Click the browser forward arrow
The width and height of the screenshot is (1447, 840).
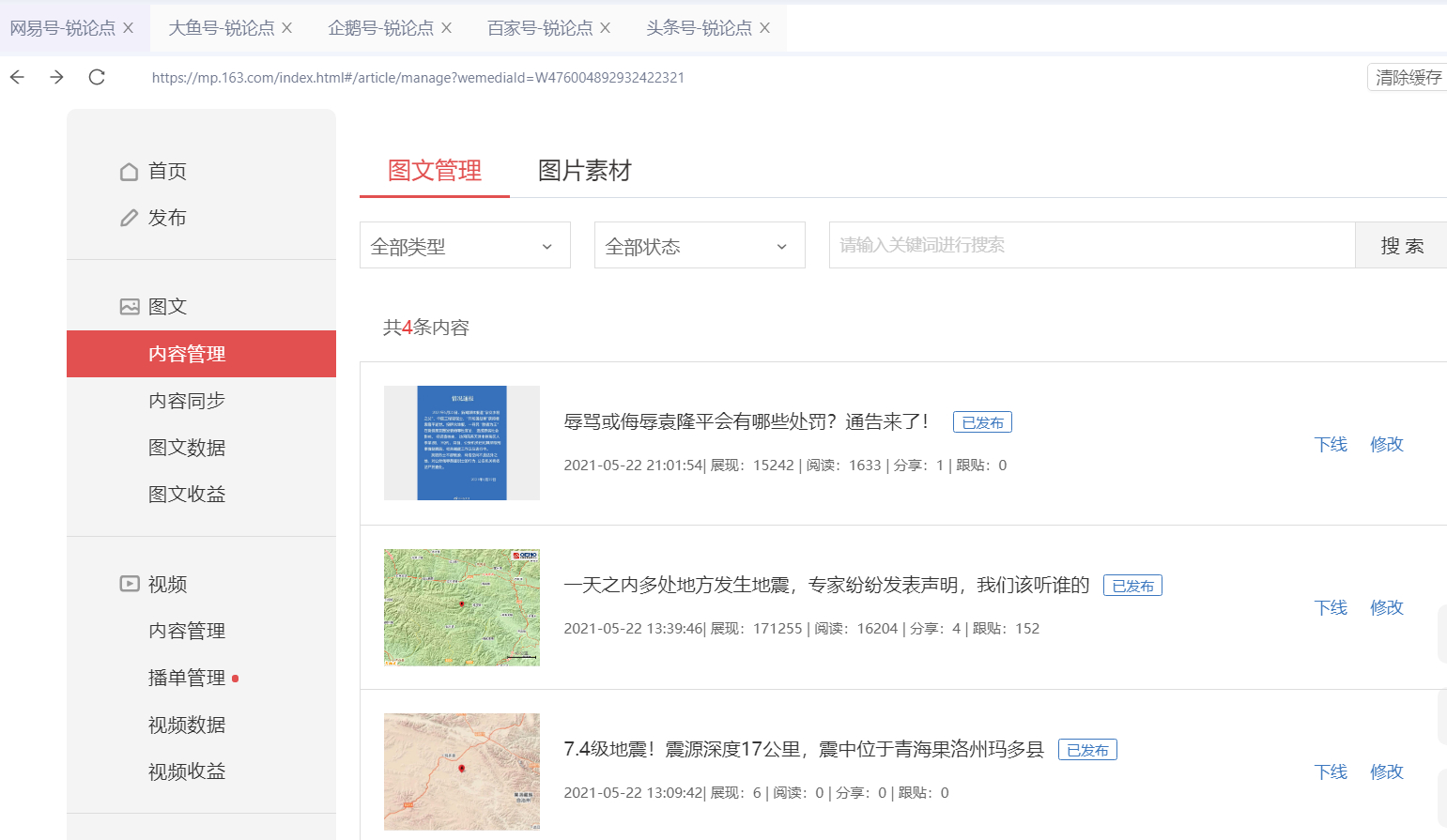(56, 77)
